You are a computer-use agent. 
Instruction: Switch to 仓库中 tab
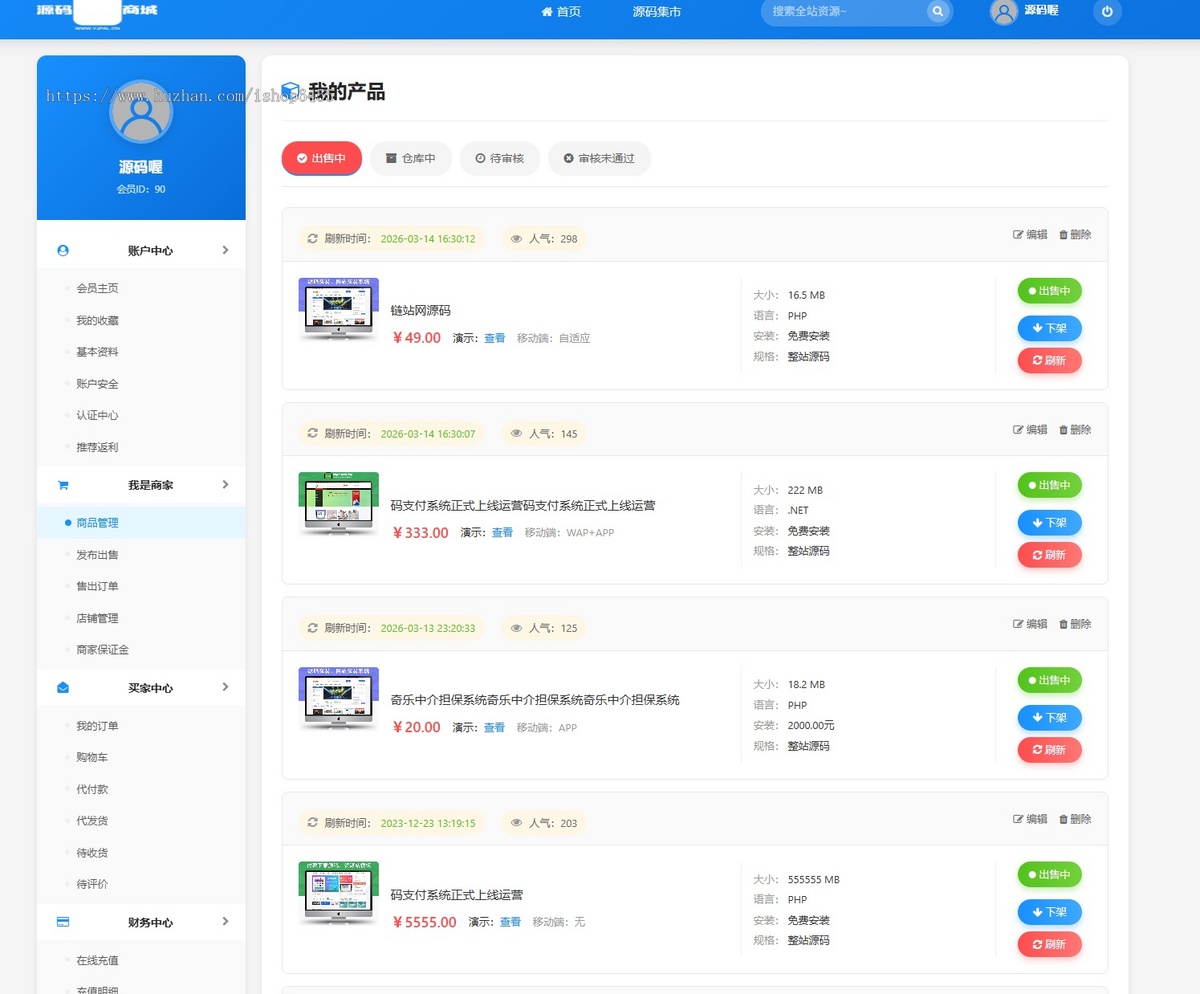point(411,158)
